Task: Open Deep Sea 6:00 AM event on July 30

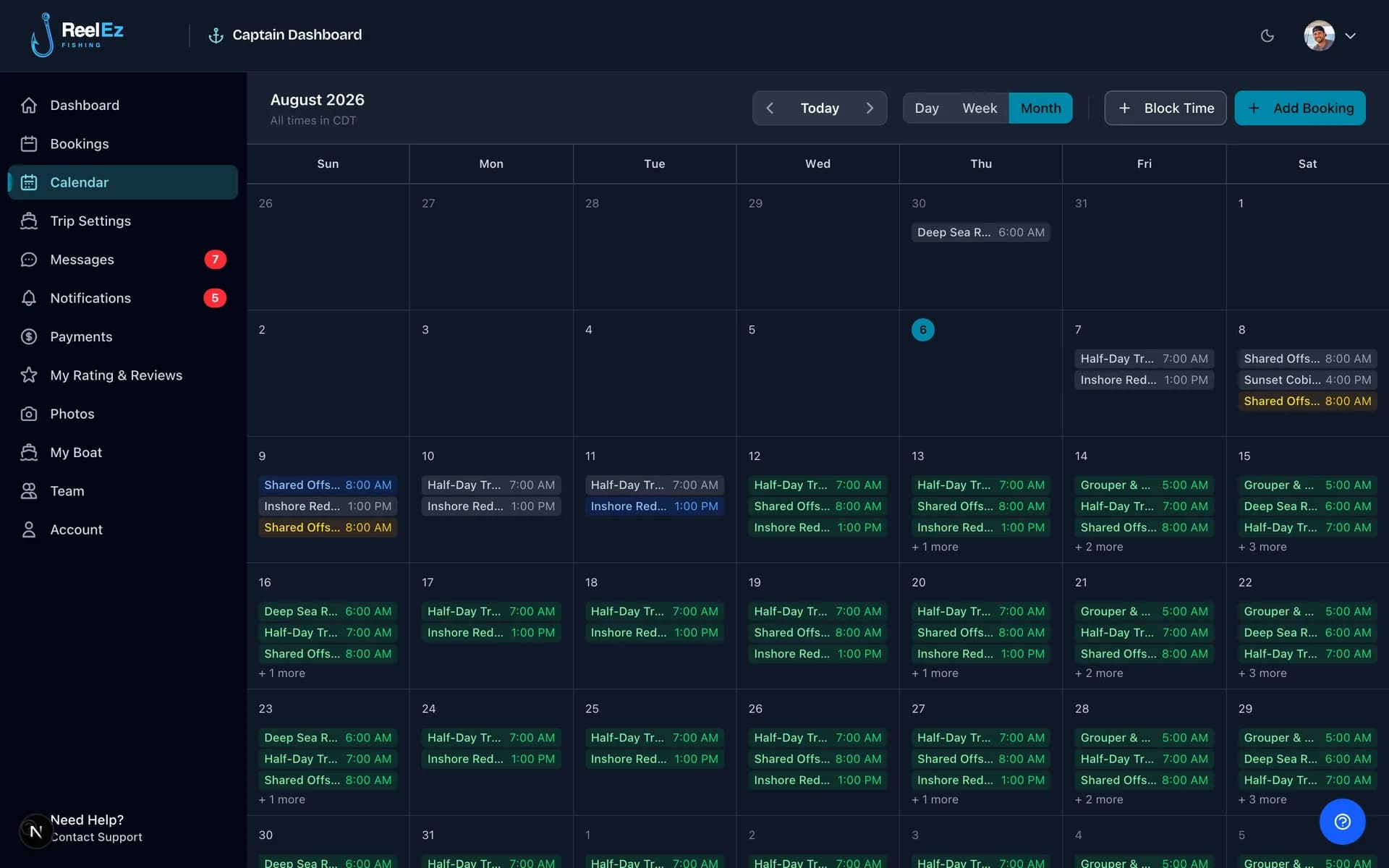Action: 981,232
